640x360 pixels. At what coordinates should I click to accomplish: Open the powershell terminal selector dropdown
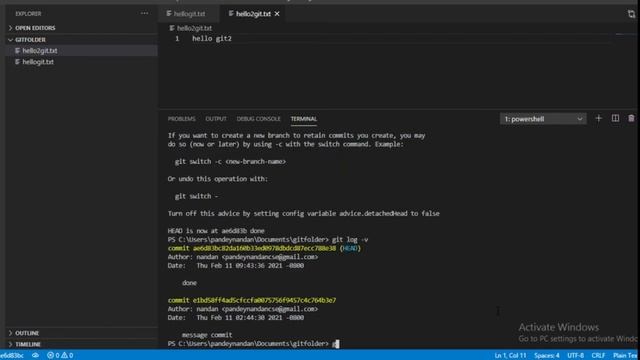pyautogui.click(x=543, y=119)
